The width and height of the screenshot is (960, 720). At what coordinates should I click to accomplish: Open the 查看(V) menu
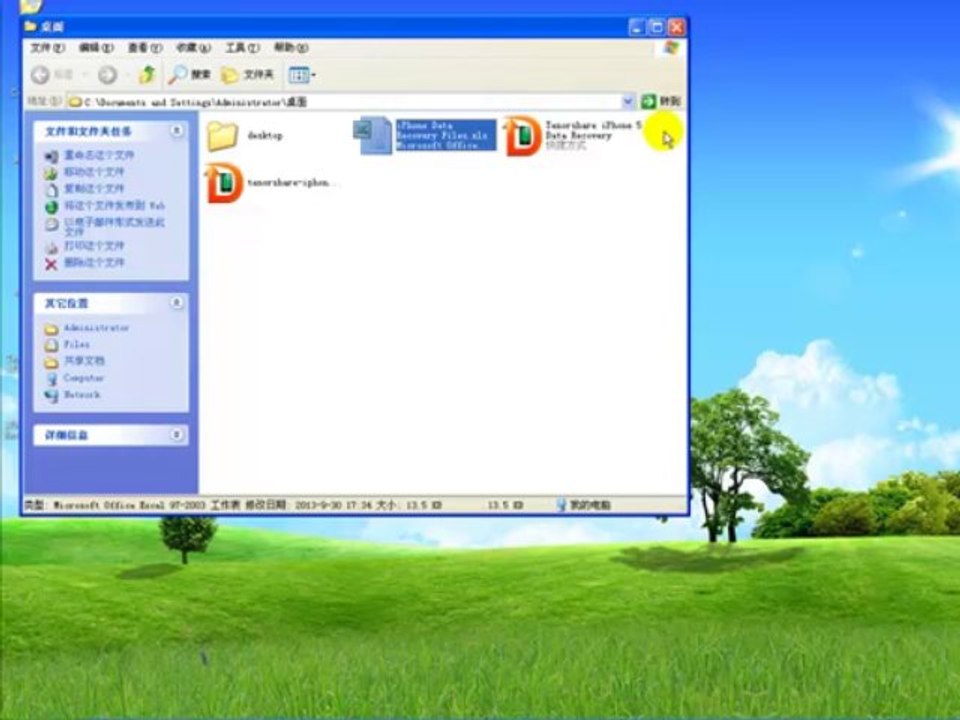145,48
